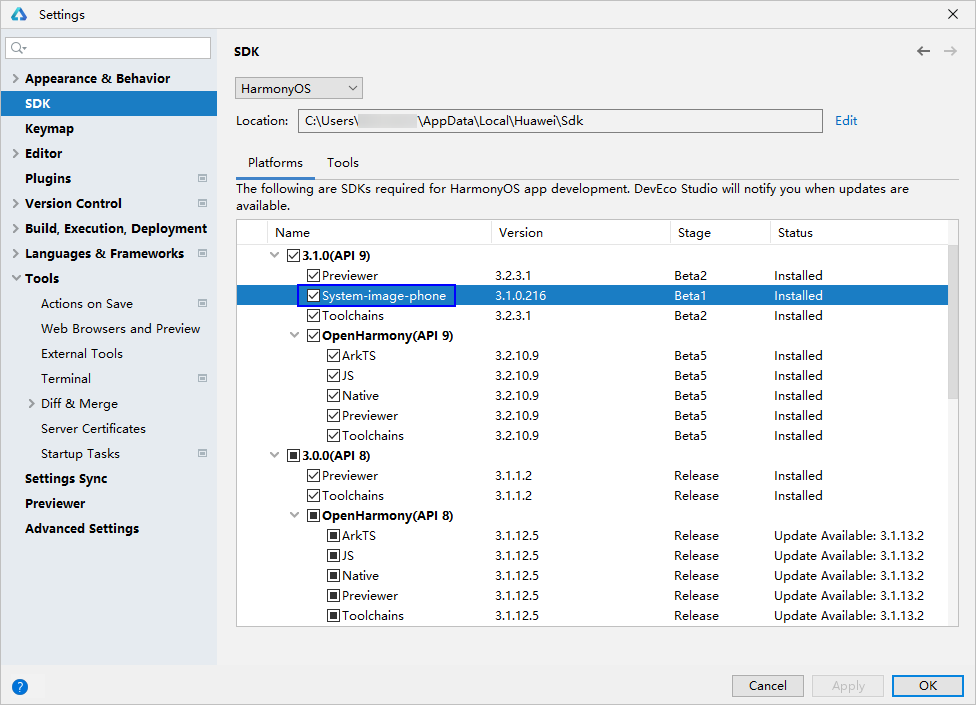This screenshot has width=976, height=705.
Task: Toggle OpenHarmony(API 9) checkbox
Action: click(x=314, y=336)
